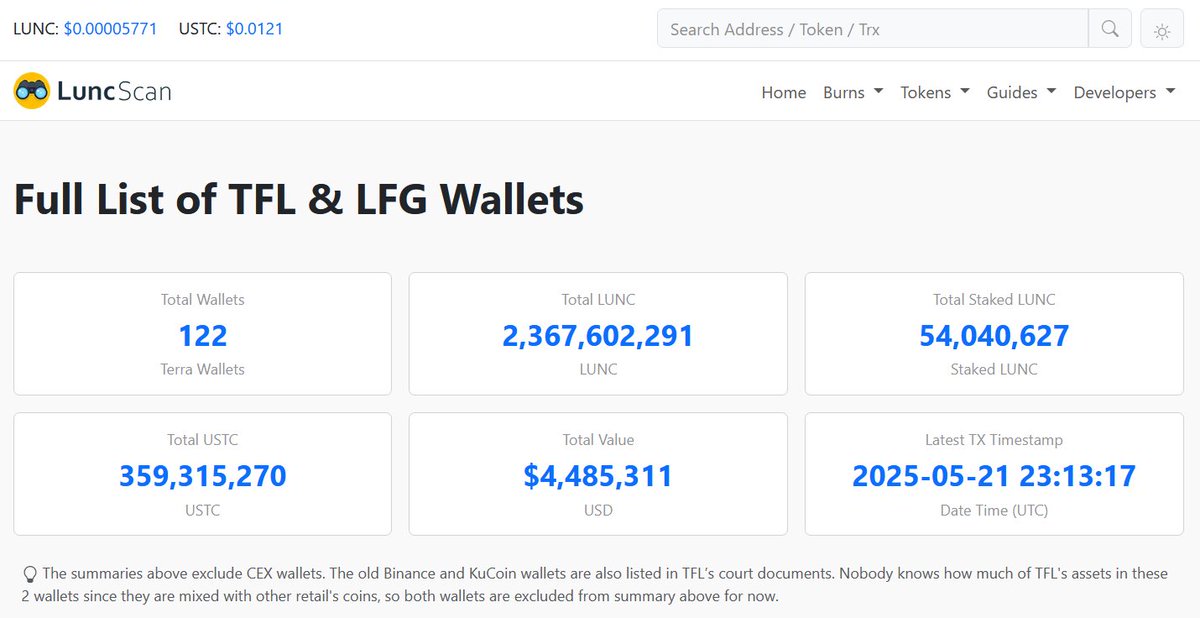Focus the Search Address / Token / Trx field
This screenshot has width=1200, height=618.
(x=872, y=29)
